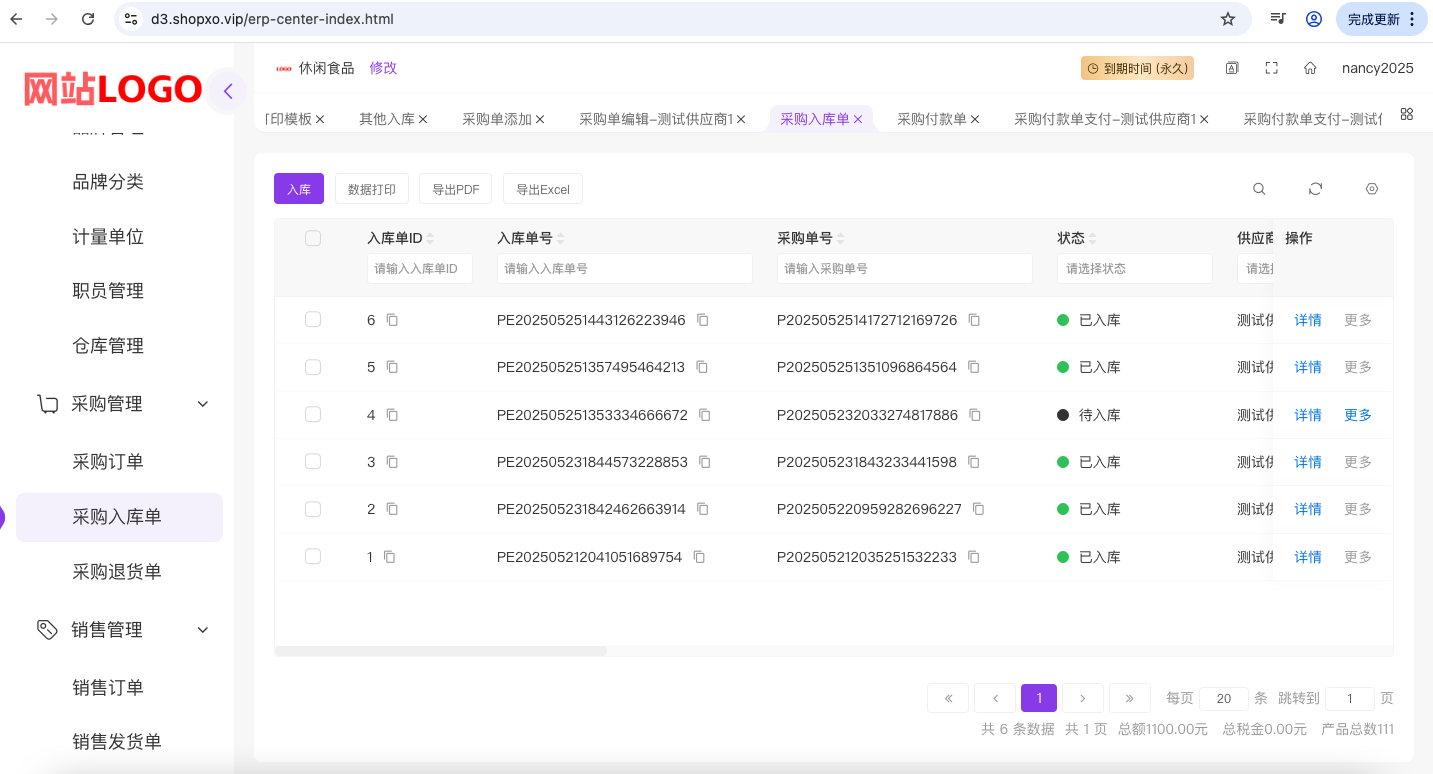This screenshot has width=1433, height=774.
Task: Click the 导出Excel button
Action: pyautogui.click(x=543, y=189)
